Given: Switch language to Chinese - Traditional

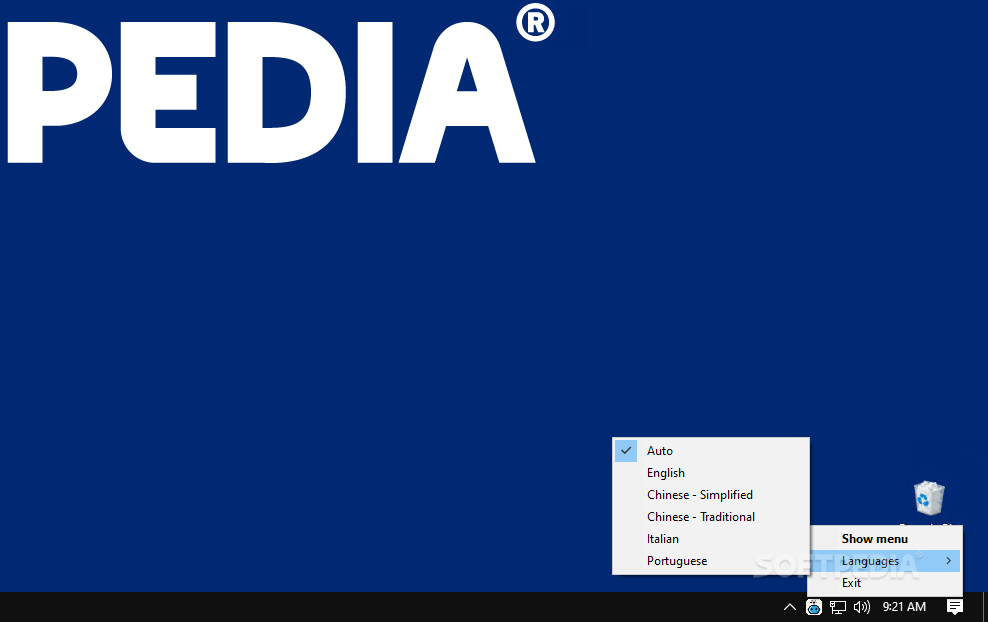Looking at the screenshot, I should click(711, 517).
